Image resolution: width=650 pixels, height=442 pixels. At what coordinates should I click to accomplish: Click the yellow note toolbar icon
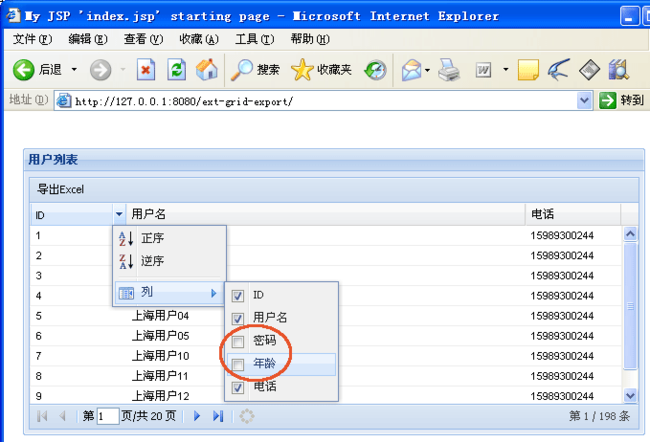(528, 70)
